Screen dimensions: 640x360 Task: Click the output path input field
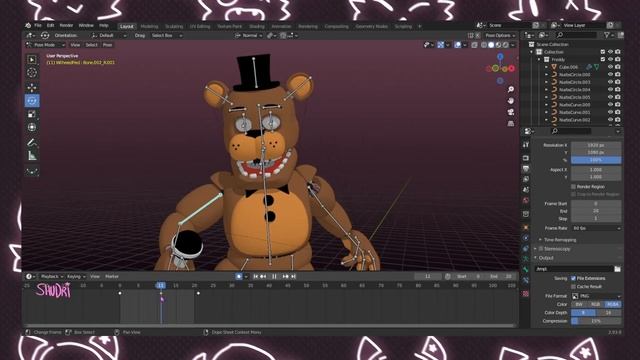click(x=574, y=269)
